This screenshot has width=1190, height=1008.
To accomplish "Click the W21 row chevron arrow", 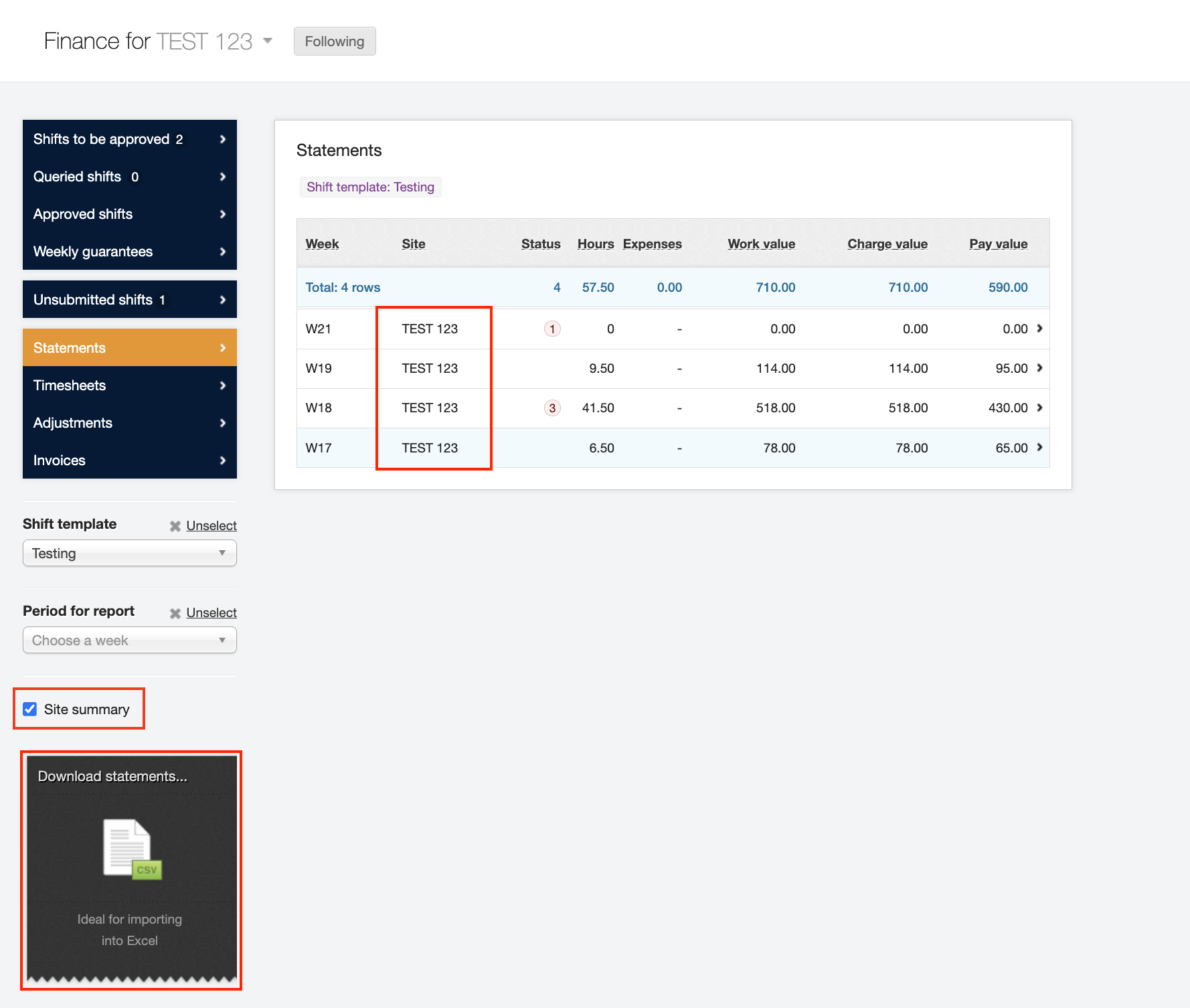I will 1039,329.
